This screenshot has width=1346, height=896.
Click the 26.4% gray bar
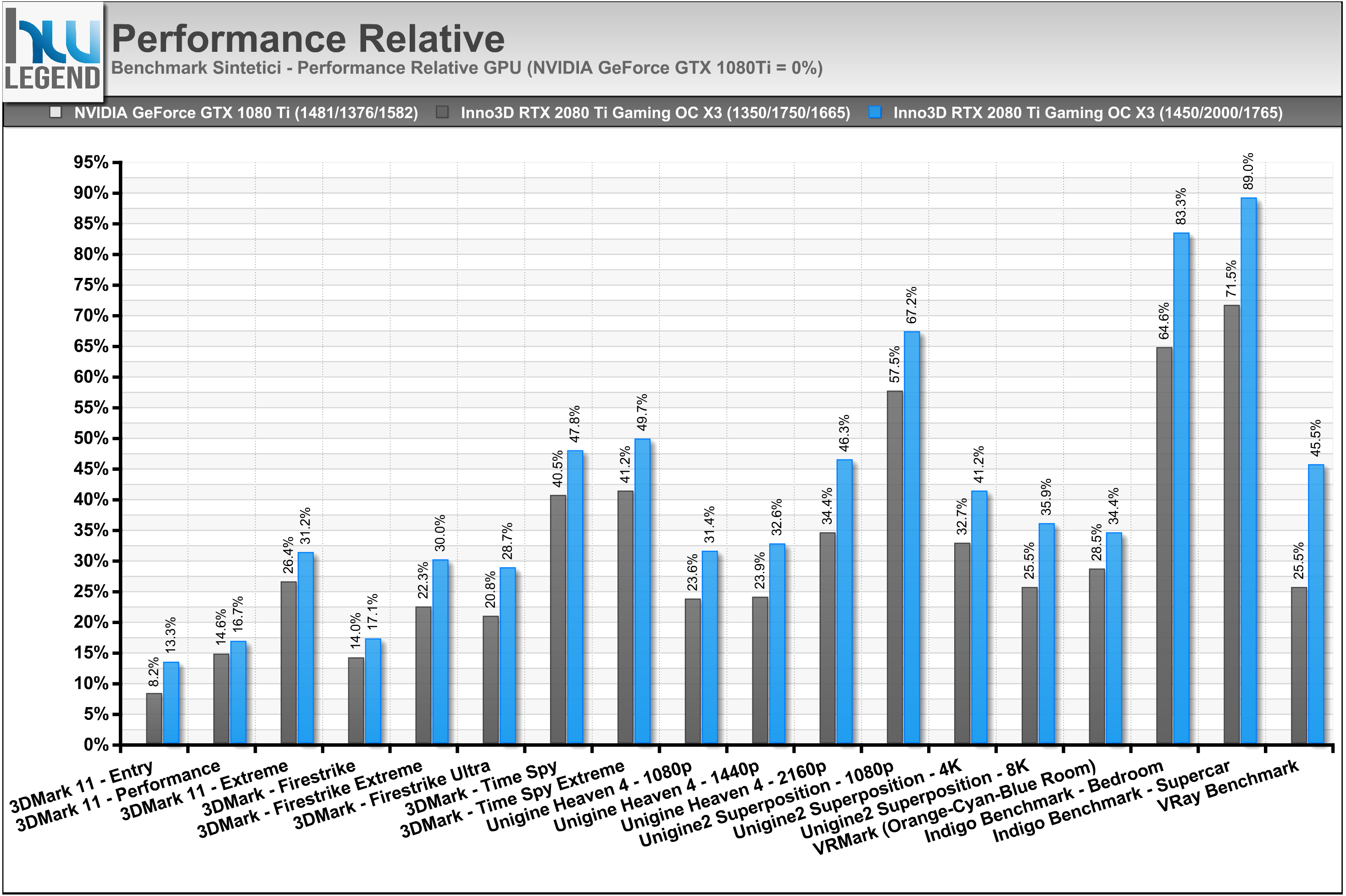click(x=289, y=663)
